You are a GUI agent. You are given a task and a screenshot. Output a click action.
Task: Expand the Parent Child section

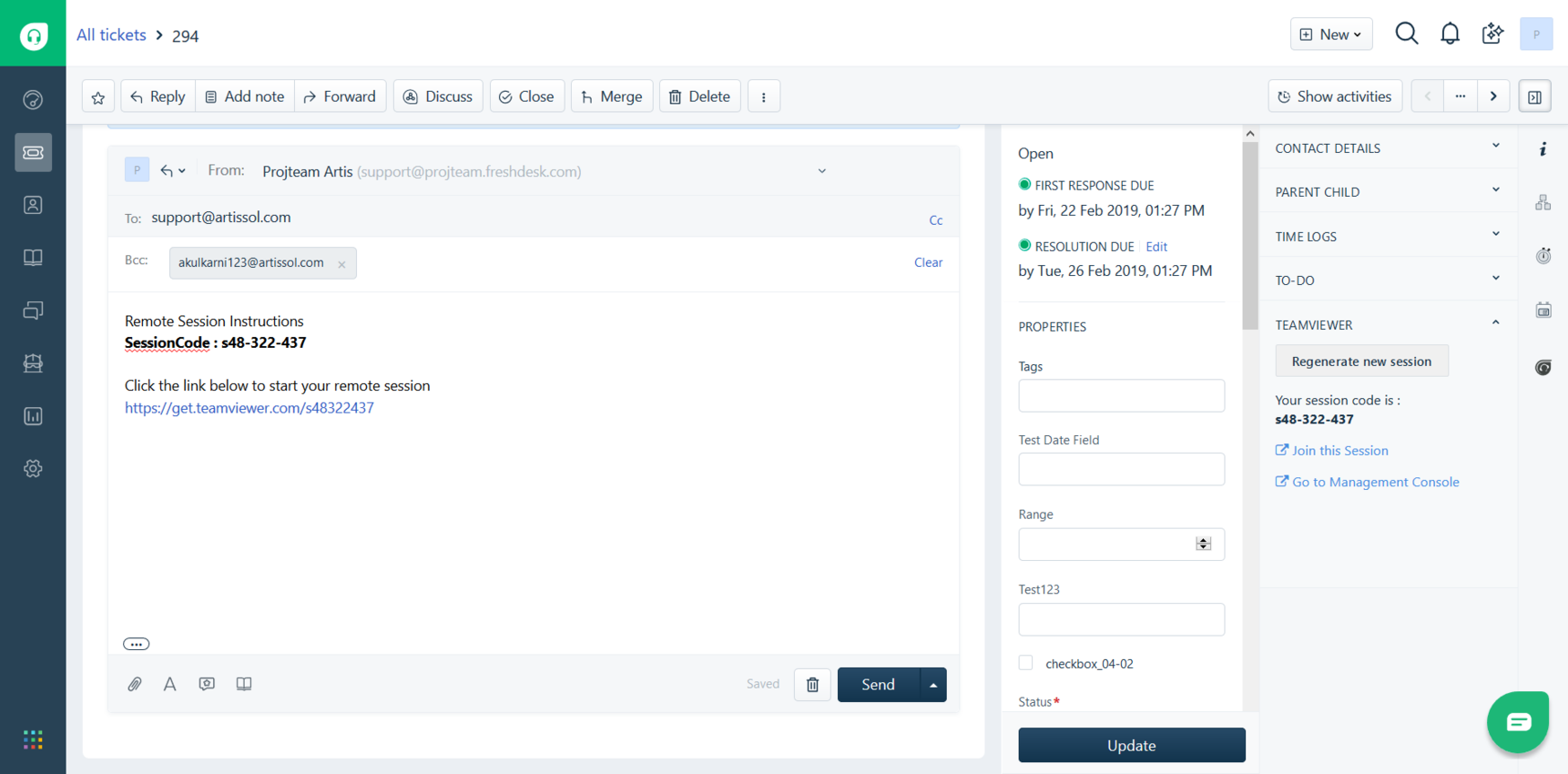(1388, 191)
